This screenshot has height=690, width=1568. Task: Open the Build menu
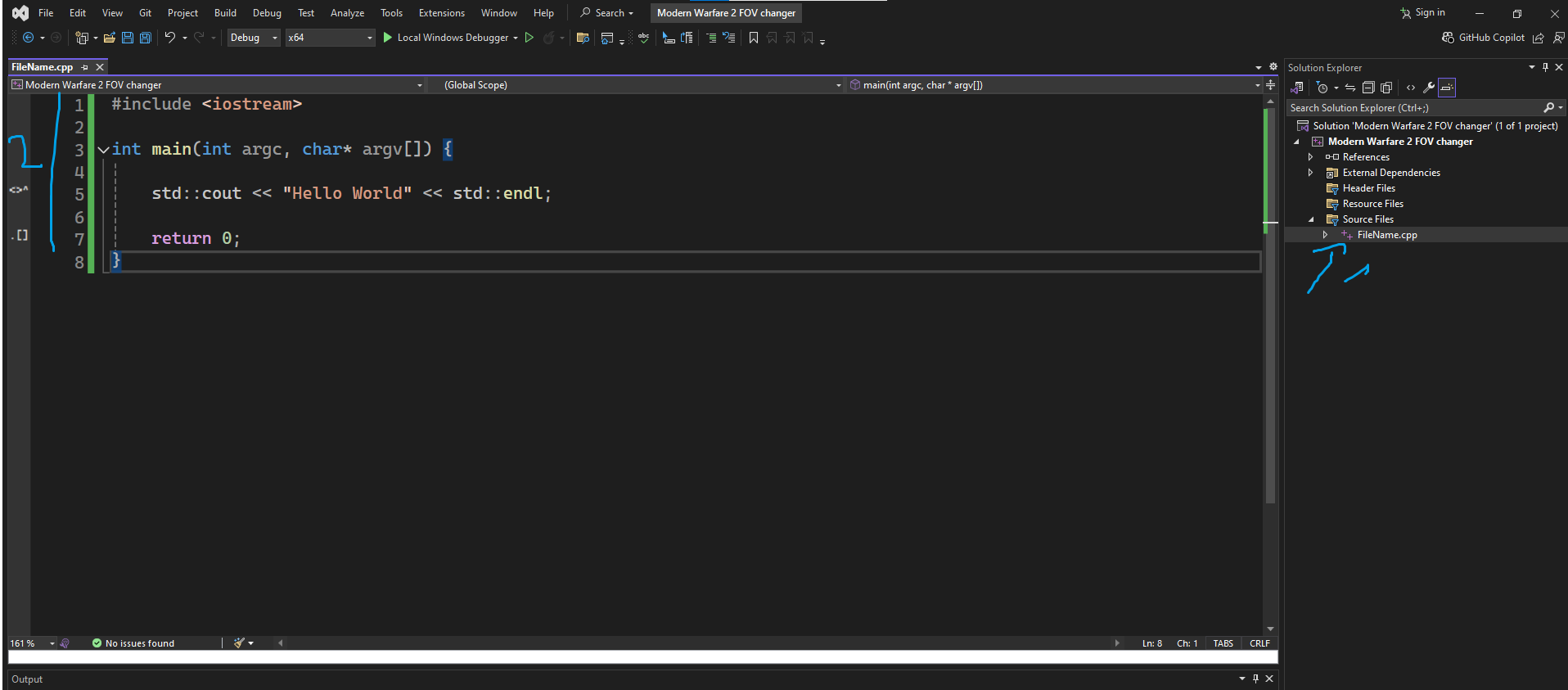click(x=225, y=13)
